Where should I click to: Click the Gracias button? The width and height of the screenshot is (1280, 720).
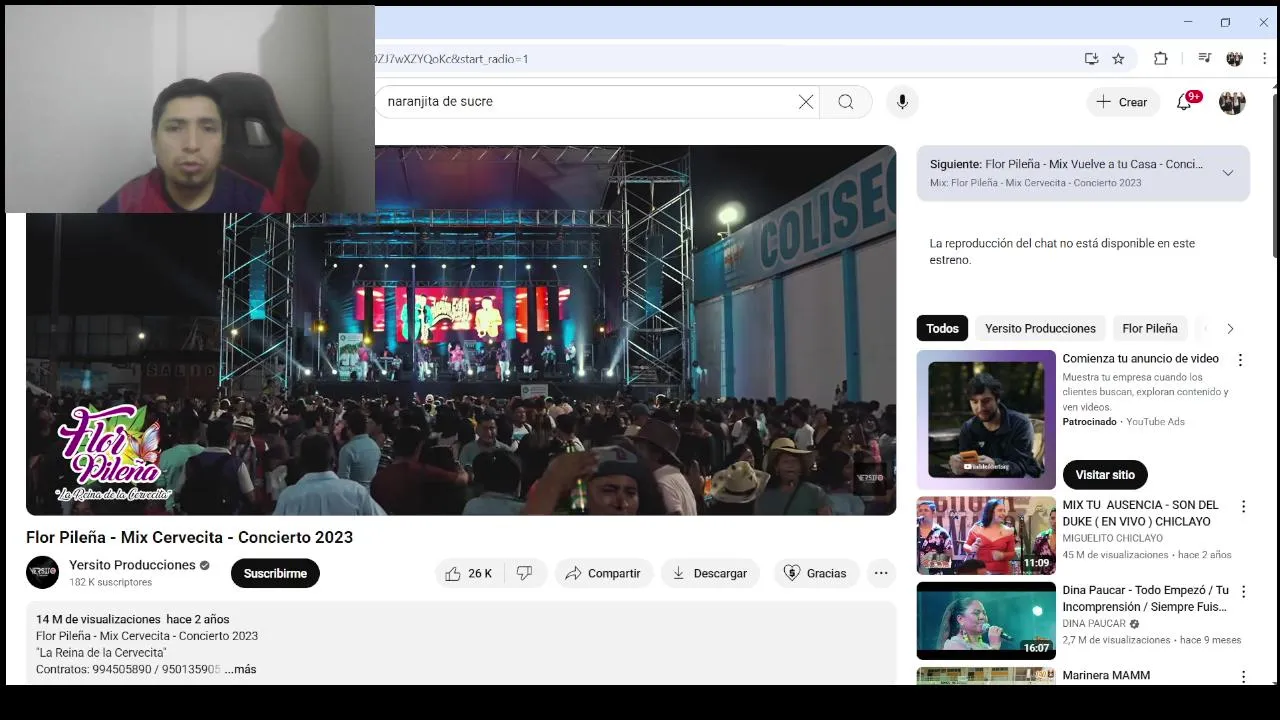click(x=815, y=573)
